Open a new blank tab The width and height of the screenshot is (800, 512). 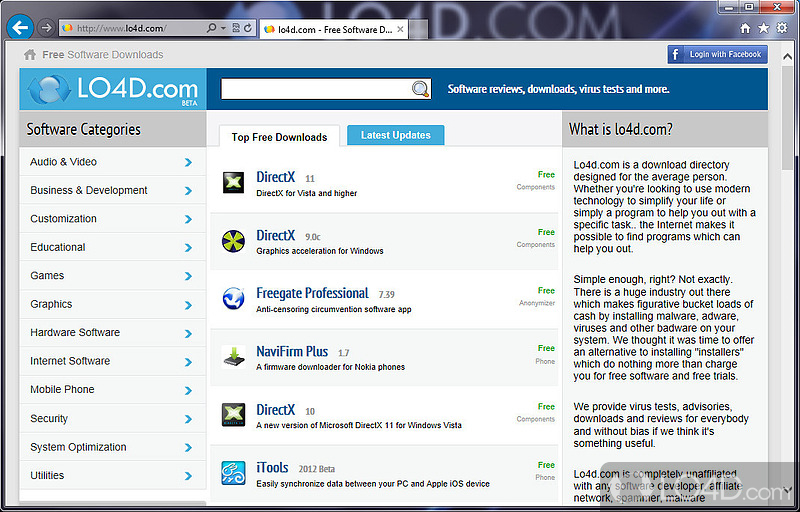click(418, 30)
